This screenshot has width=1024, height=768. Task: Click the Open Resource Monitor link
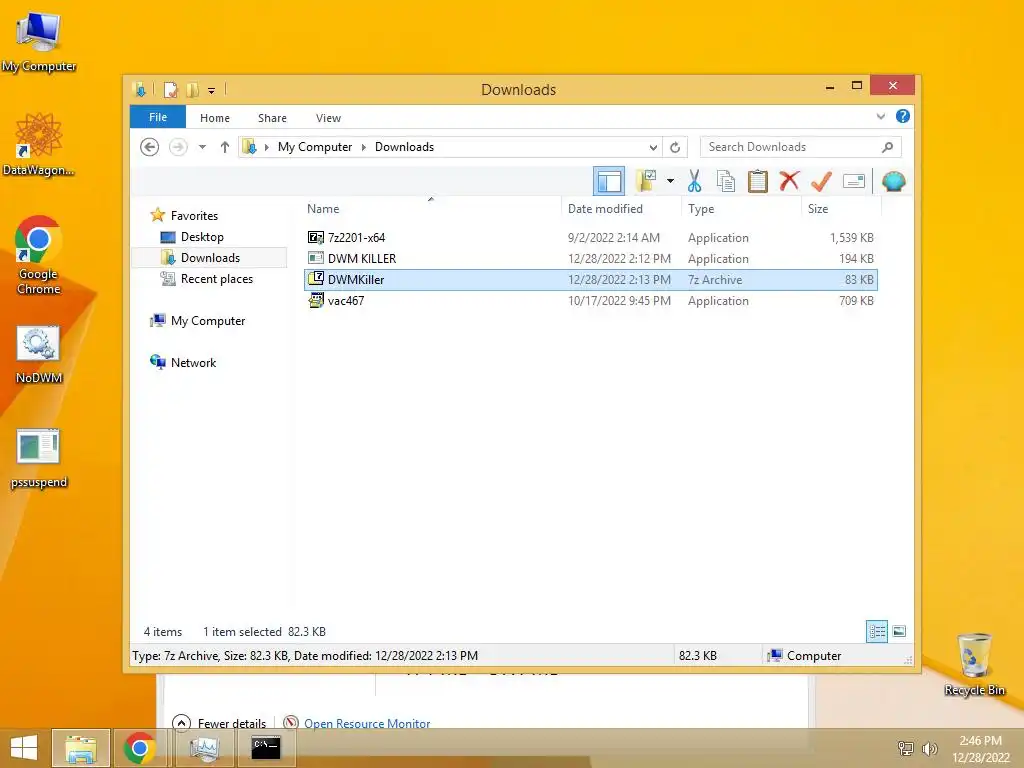tap(367, 724)
